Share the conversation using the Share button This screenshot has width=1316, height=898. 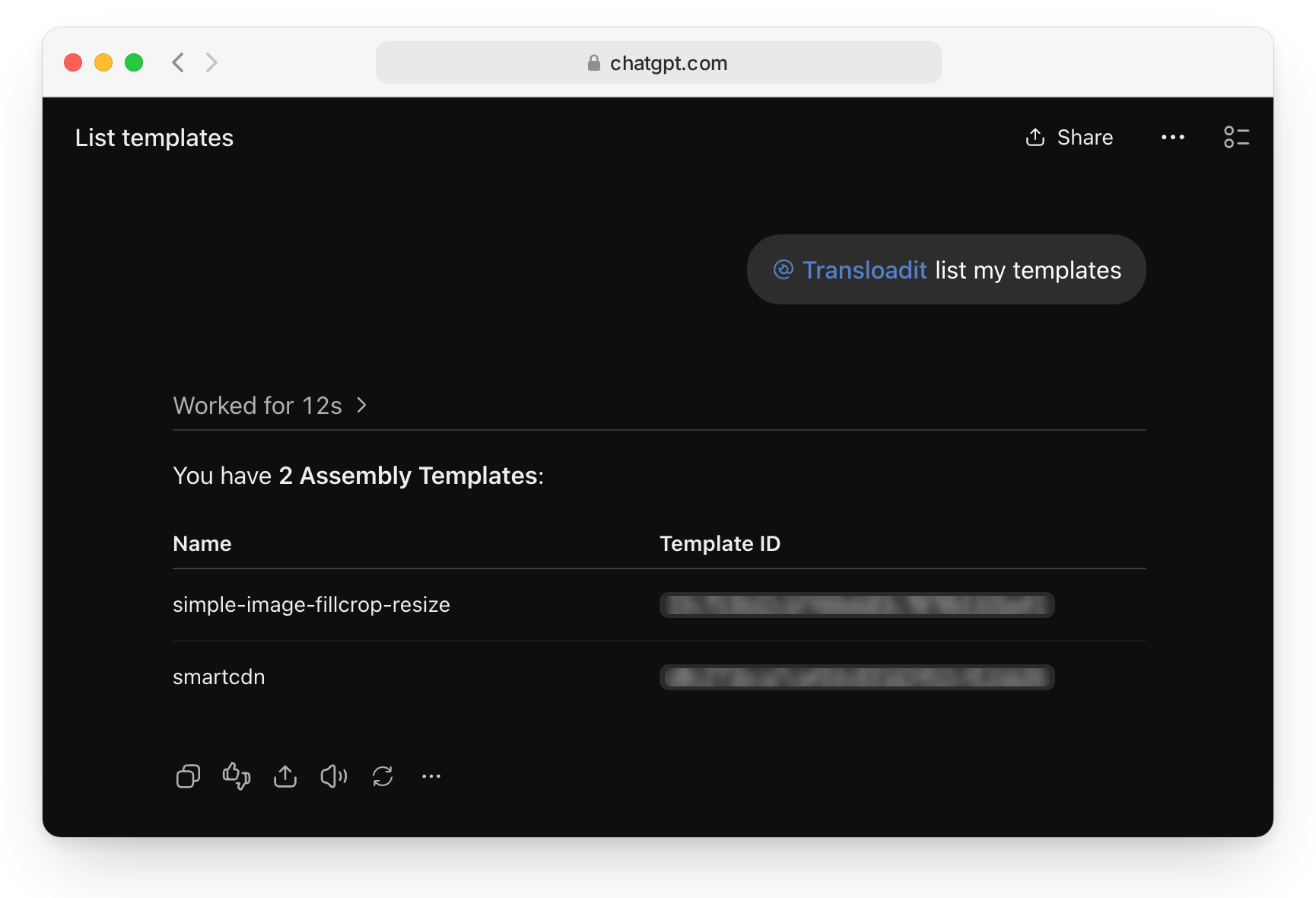(x=1070, y=138)
